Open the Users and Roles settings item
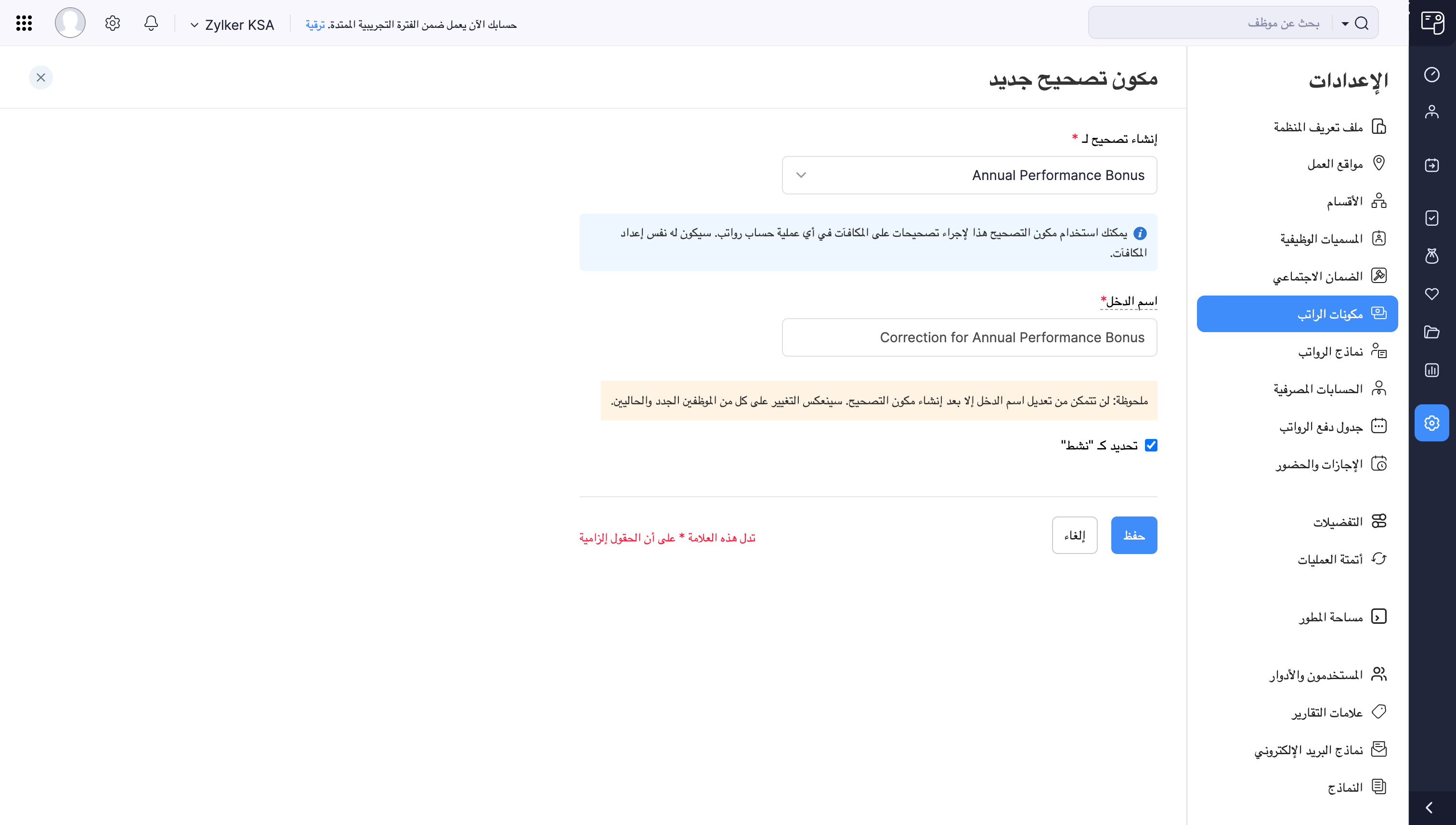Screen dimensions: 1456x825 coord(1315,675)
